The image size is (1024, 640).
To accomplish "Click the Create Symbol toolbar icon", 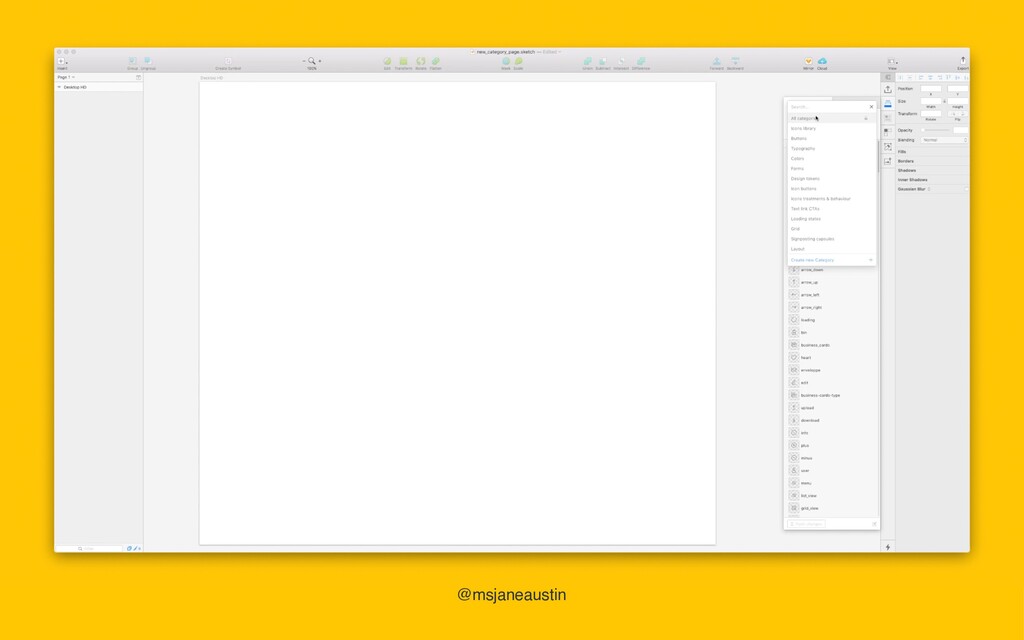I will [228, 61].
